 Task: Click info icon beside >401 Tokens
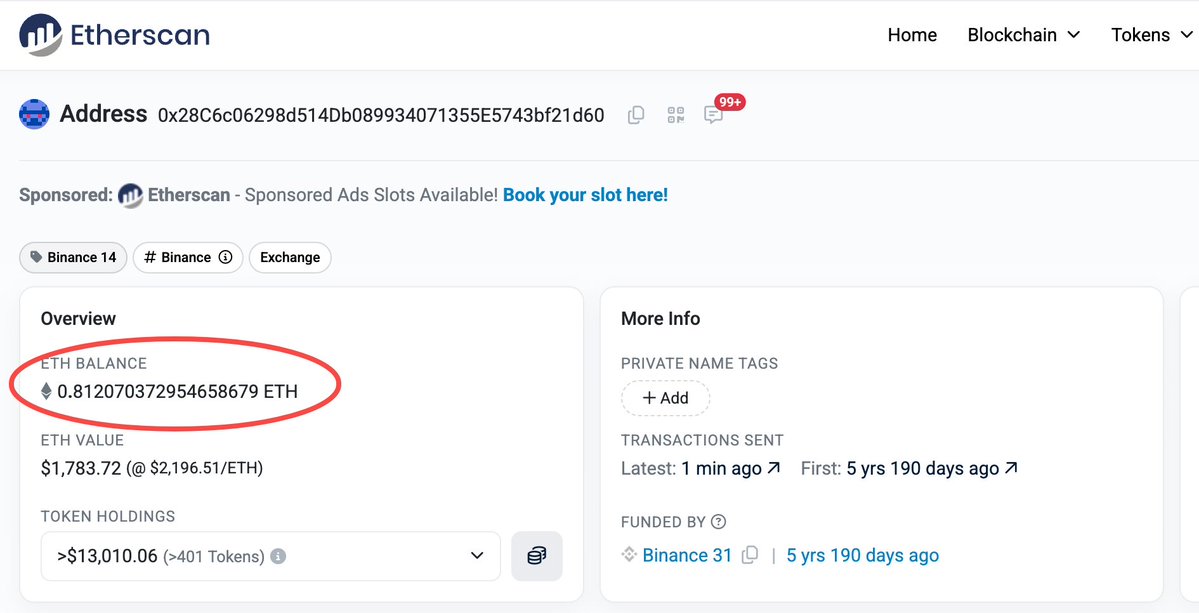tap(279, 556)
